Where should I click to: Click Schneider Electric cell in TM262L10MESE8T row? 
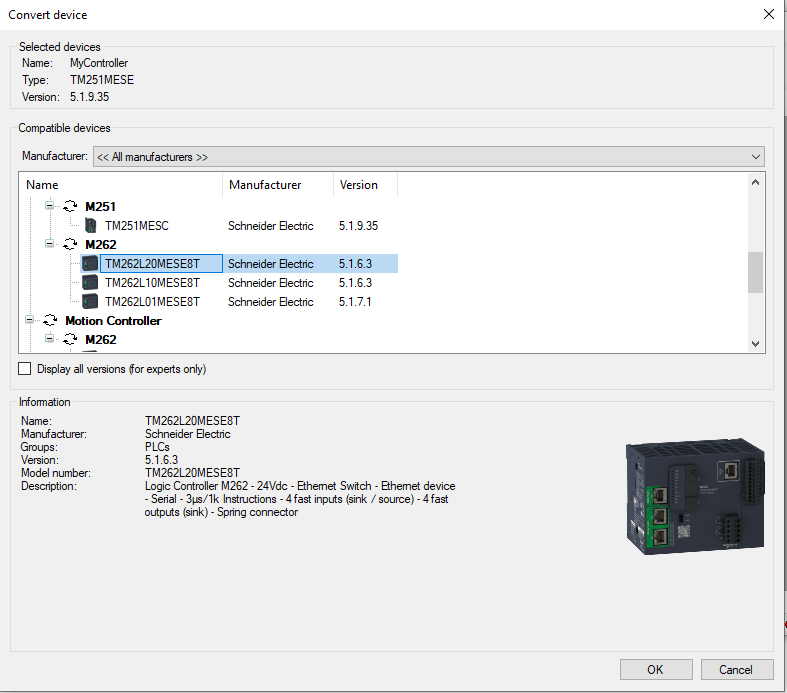pos(271,283)
